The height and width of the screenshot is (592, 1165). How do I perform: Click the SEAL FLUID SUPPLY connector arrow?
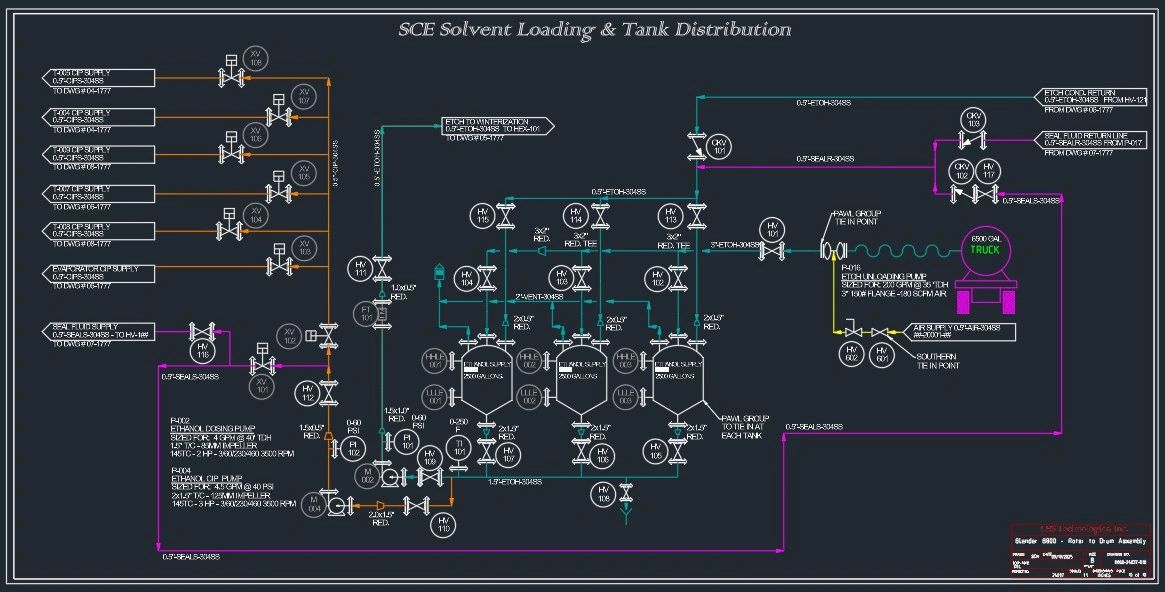(x=99, y=331)
